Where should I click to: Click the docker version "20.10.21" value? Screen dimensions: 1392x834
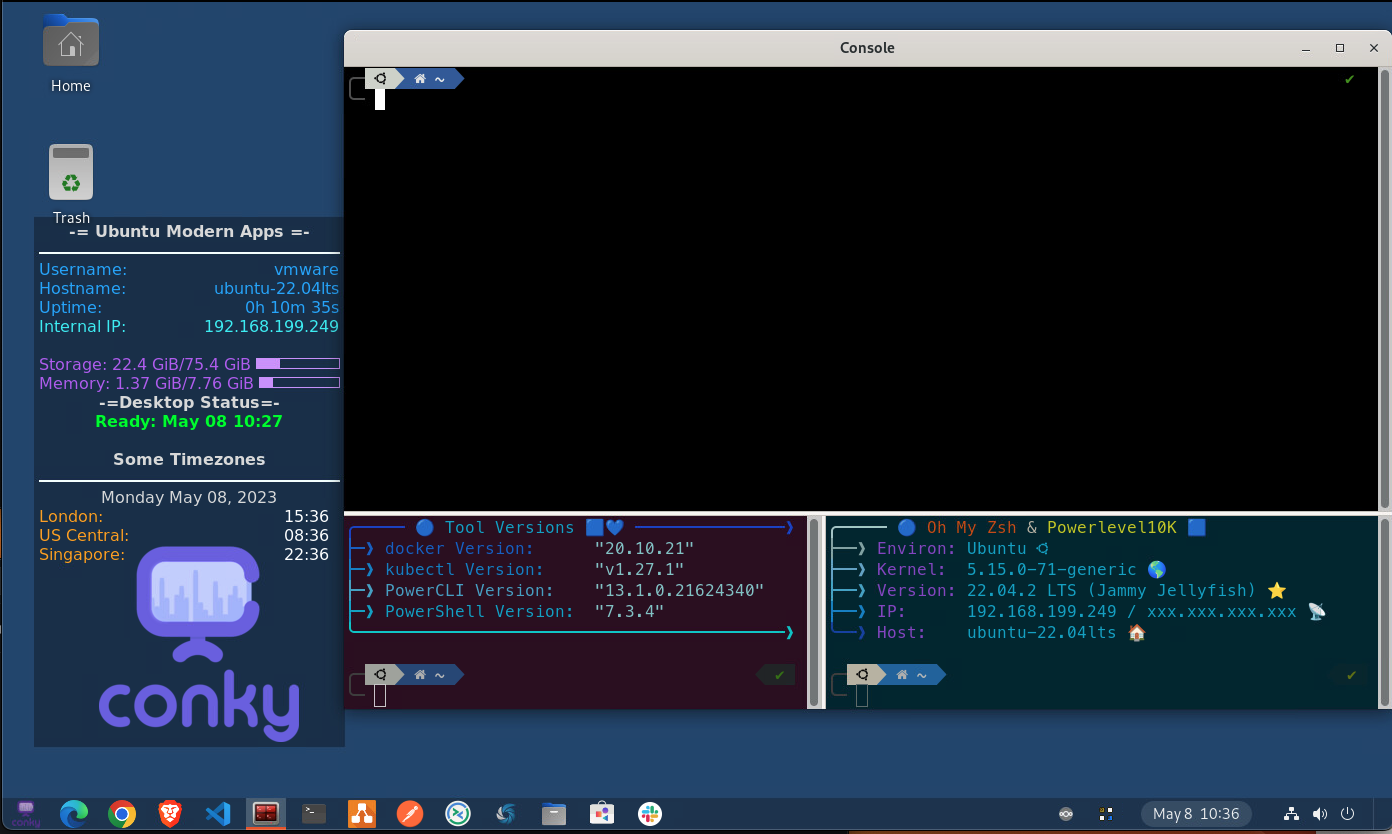click(644, 549)
